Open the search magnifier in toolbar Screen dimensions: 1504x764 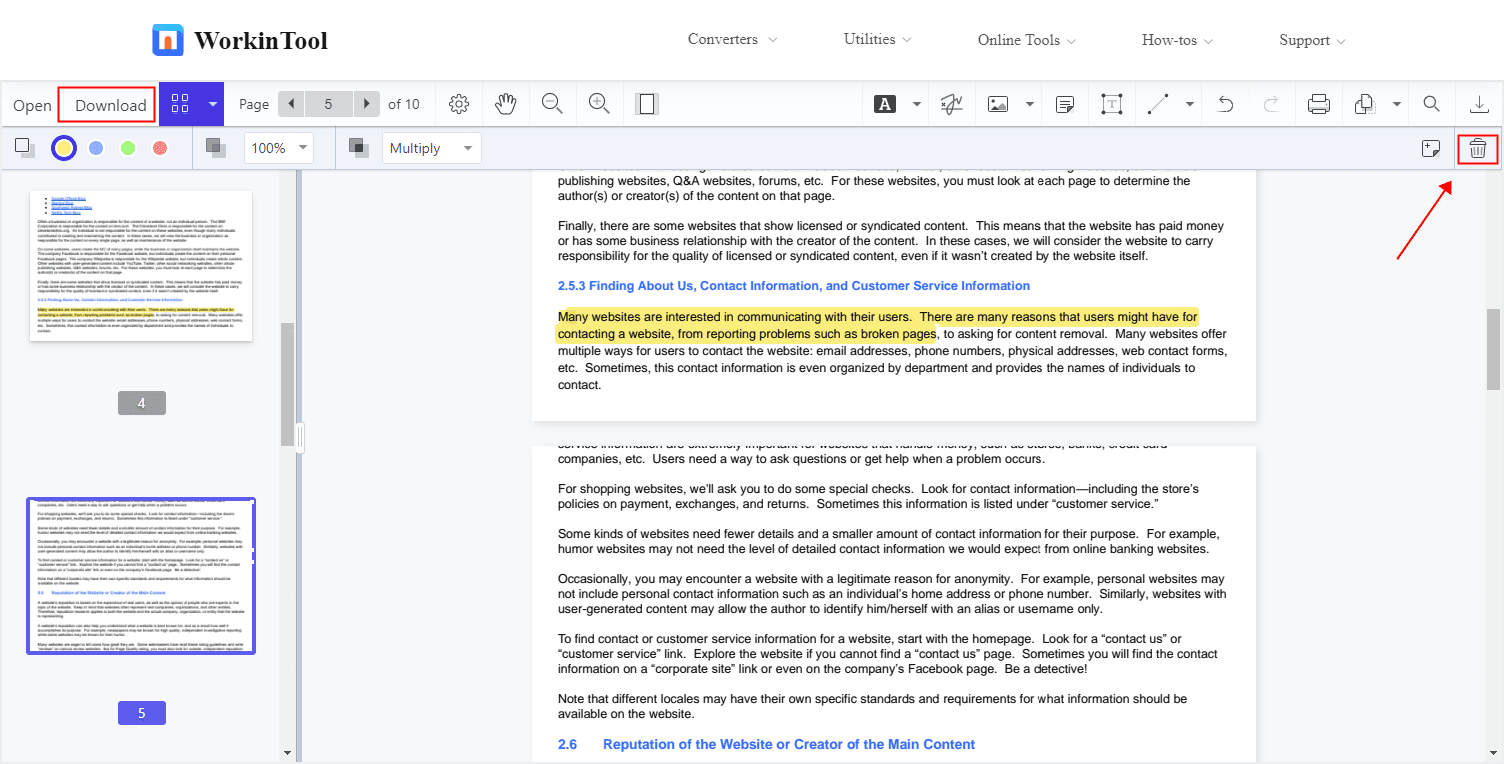(1432, 104)
